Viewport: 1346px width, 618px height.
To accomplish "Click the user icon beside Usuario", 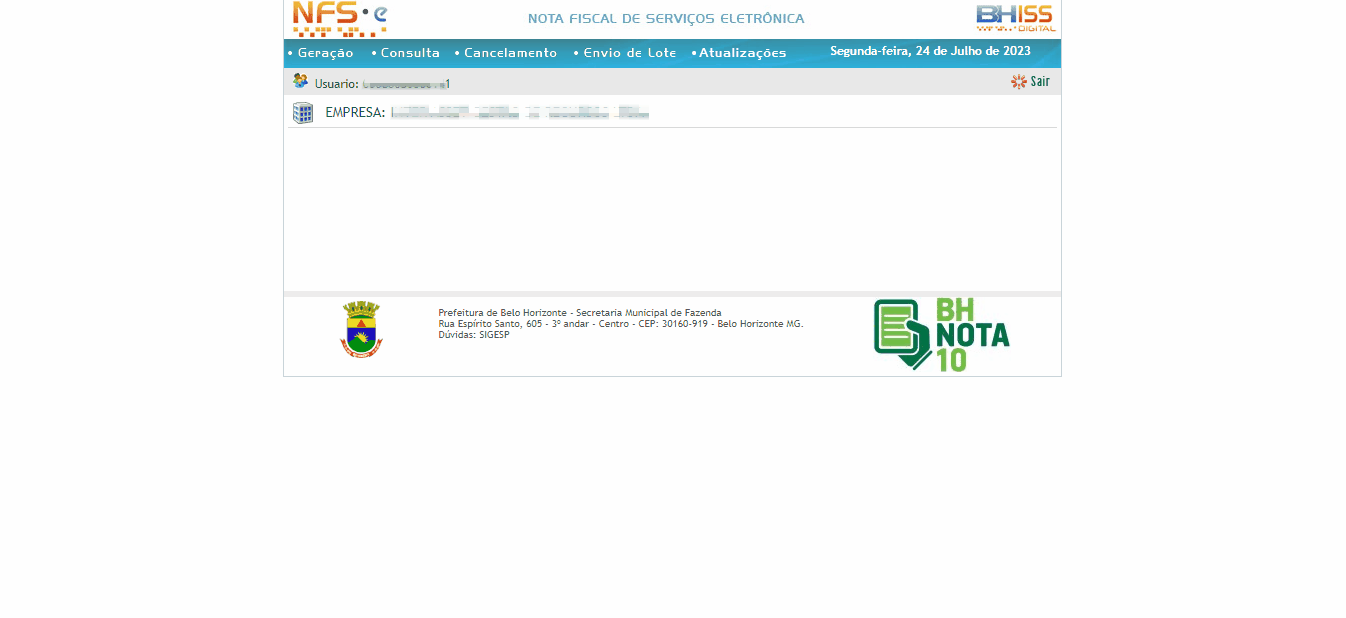I will (300, 81).
